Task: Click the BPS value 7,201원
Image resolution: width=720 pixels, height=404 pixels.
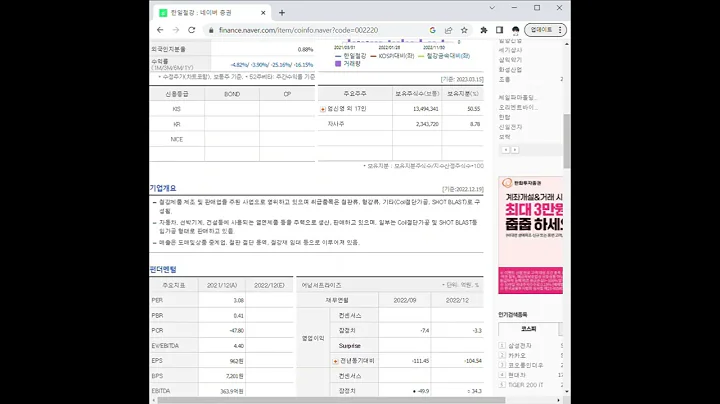Action: 235,376
